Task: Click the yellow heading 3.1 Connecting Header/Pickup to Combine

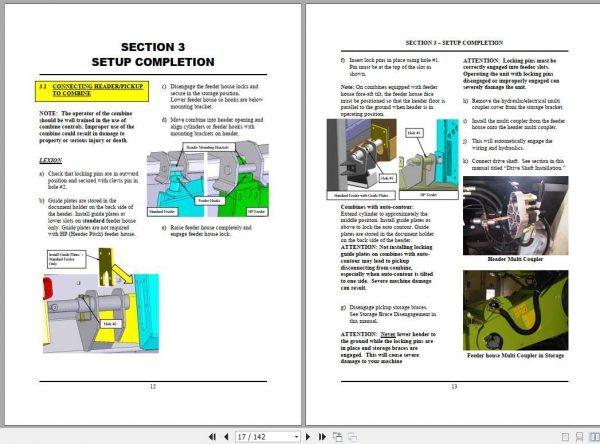Action: pos(92,91)
